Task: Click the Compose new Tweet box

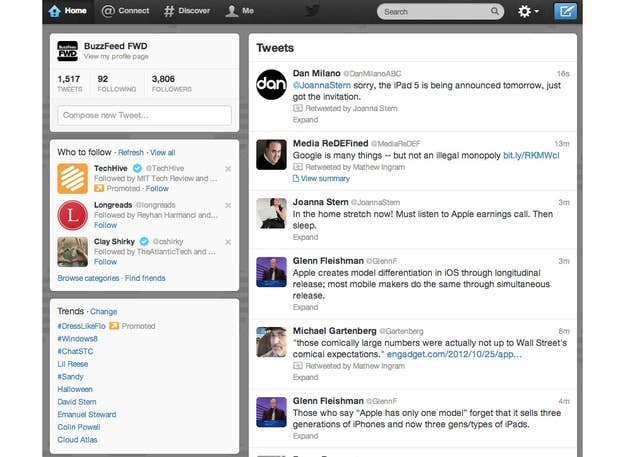Action: tap(144, 116)
